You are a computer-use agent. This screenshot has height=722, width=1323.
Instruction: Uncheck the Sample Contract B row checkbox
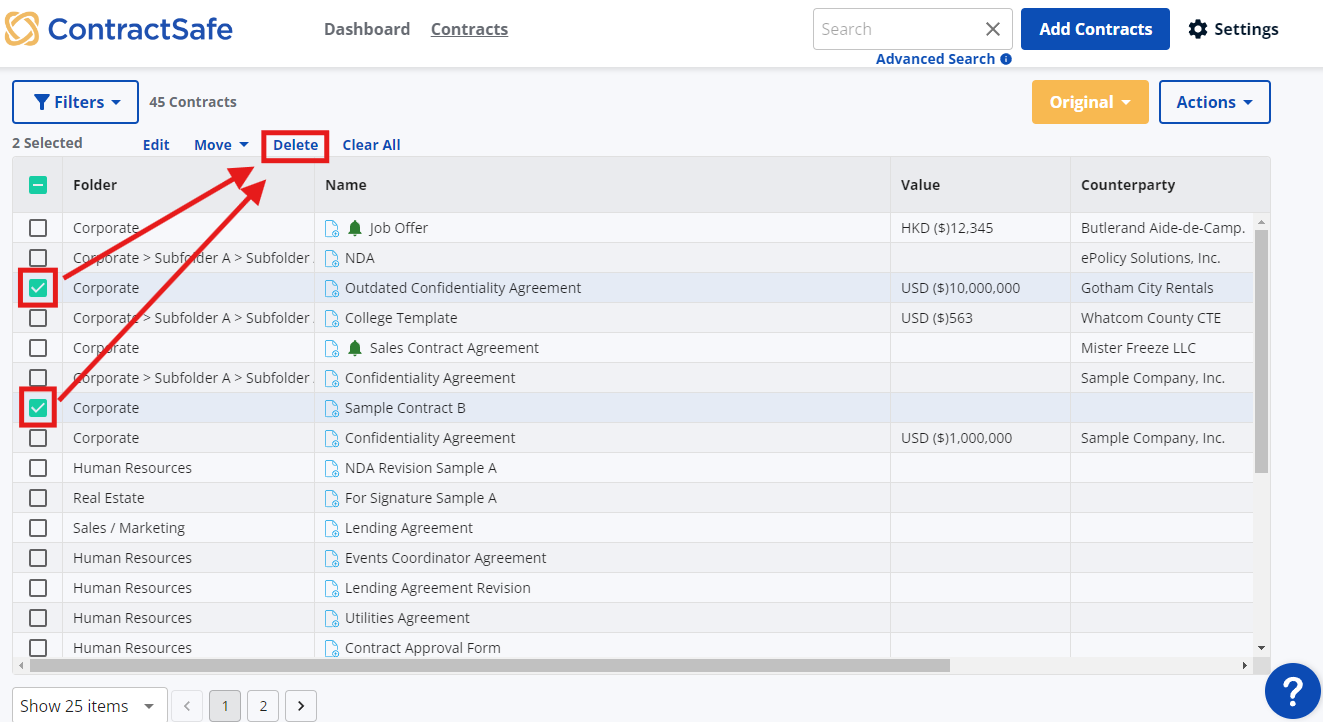38,408
